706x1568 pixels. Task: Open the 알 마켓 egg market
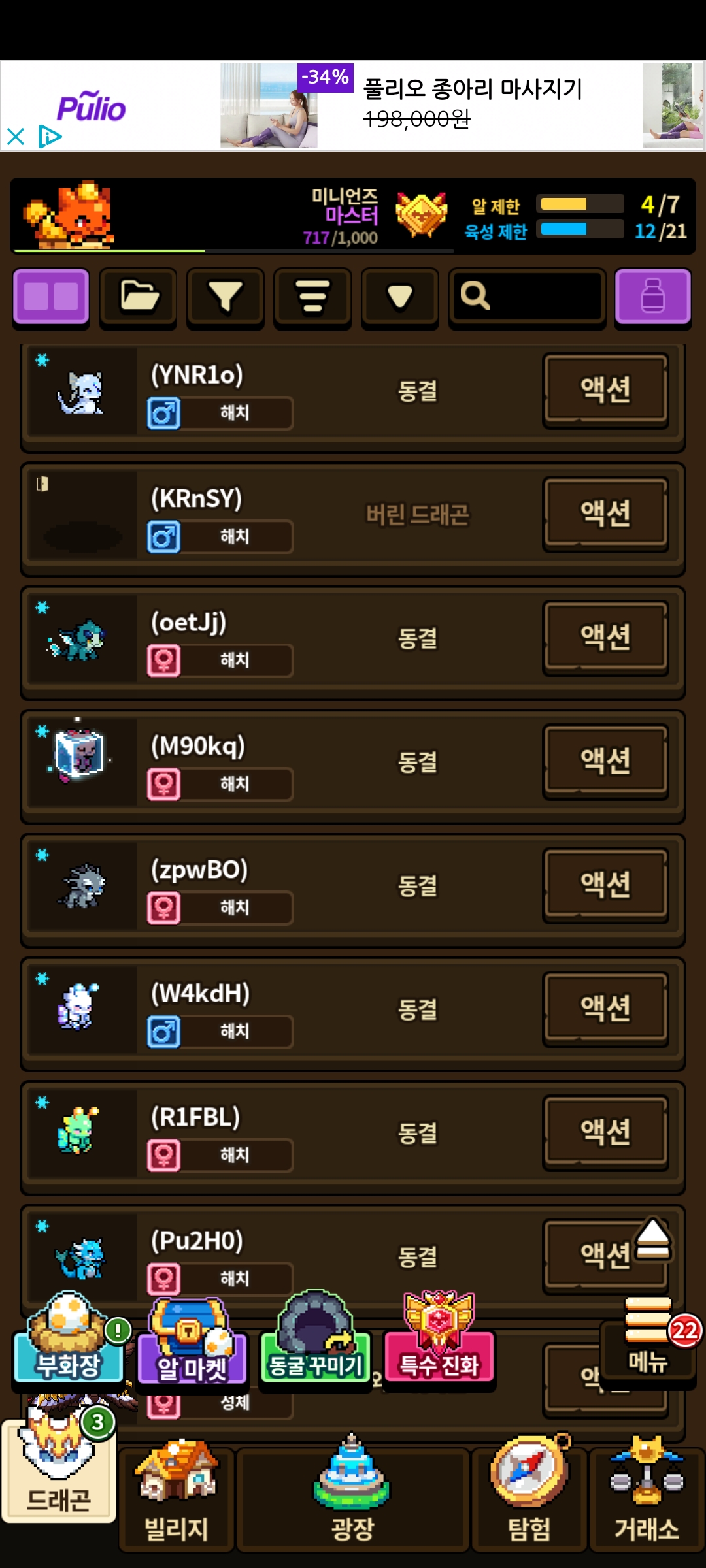[192, 1341]
